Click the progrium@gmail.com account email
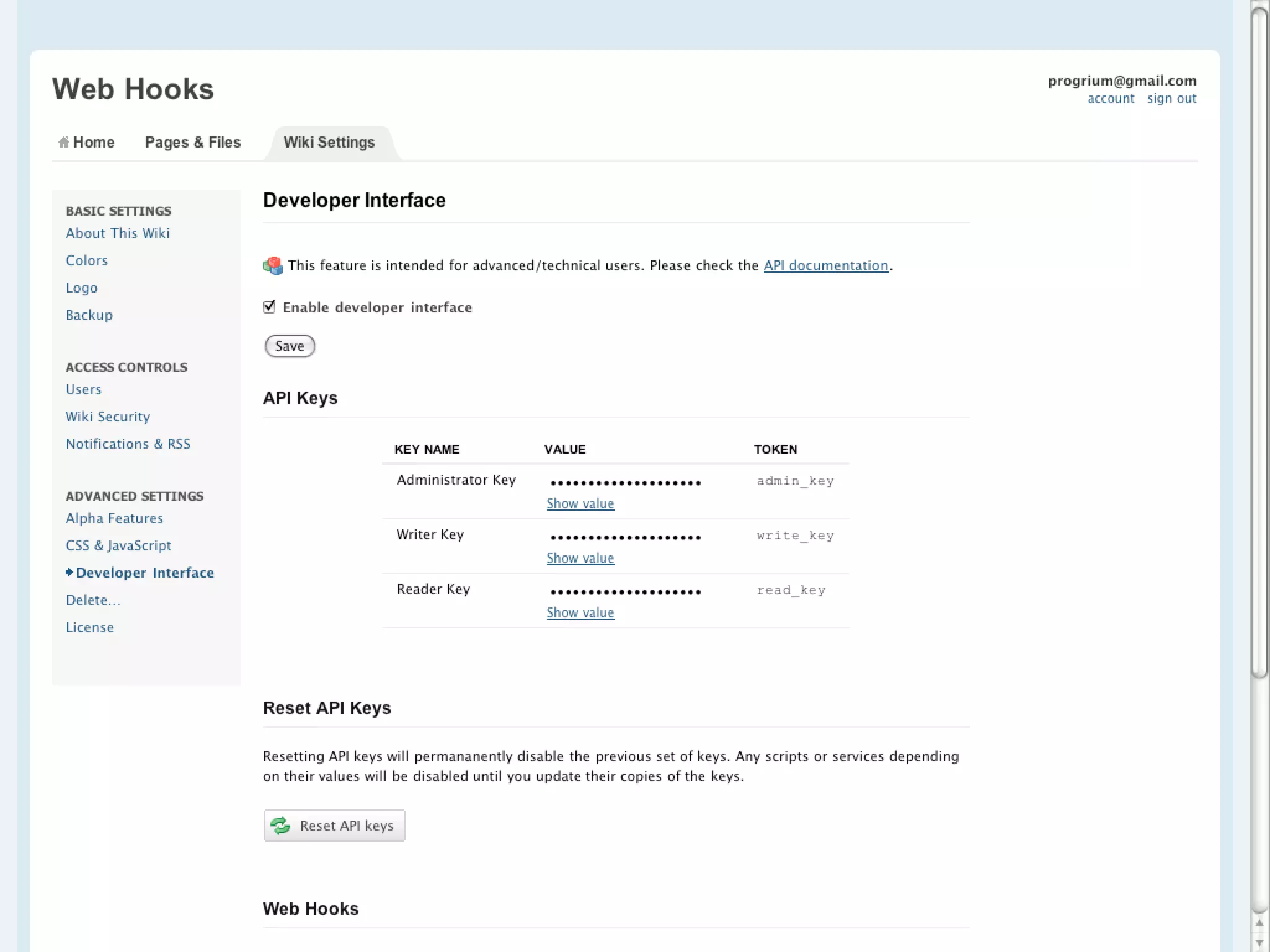This screenshot has width=1270, height=952. pos(1122,81)
